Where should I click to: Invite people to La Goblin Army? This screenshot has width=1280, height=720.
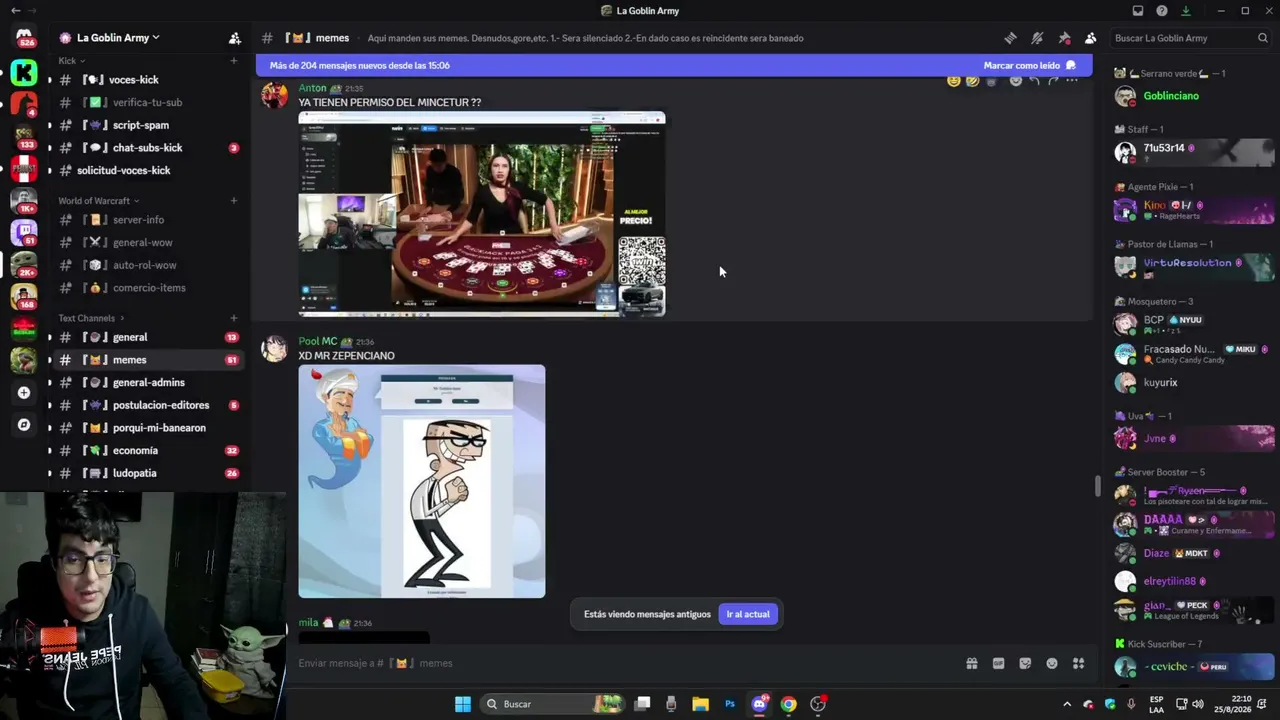[x=235, y=38]
